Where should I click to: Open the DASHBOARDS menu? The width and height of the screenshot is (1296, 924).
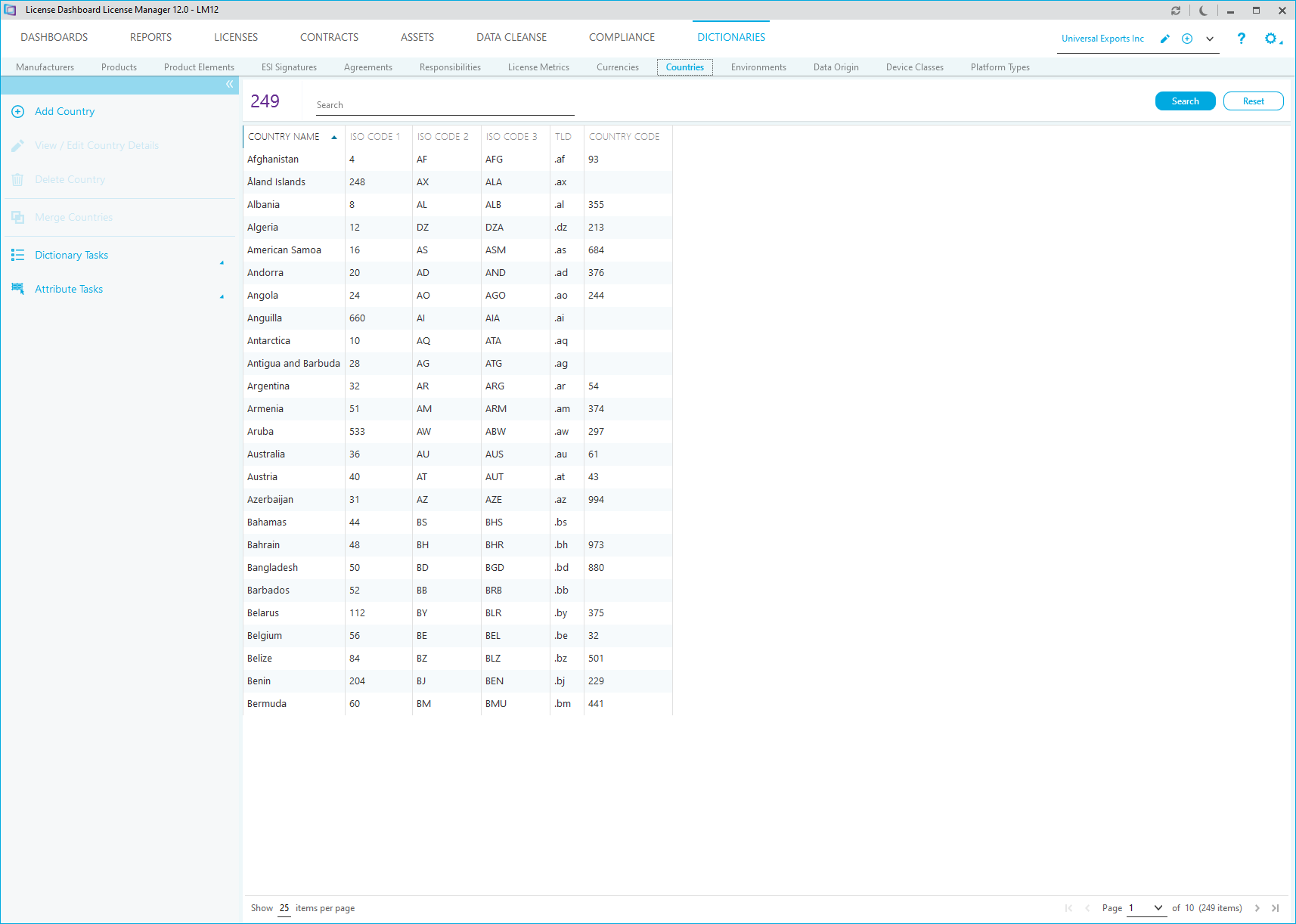[54, 38]
